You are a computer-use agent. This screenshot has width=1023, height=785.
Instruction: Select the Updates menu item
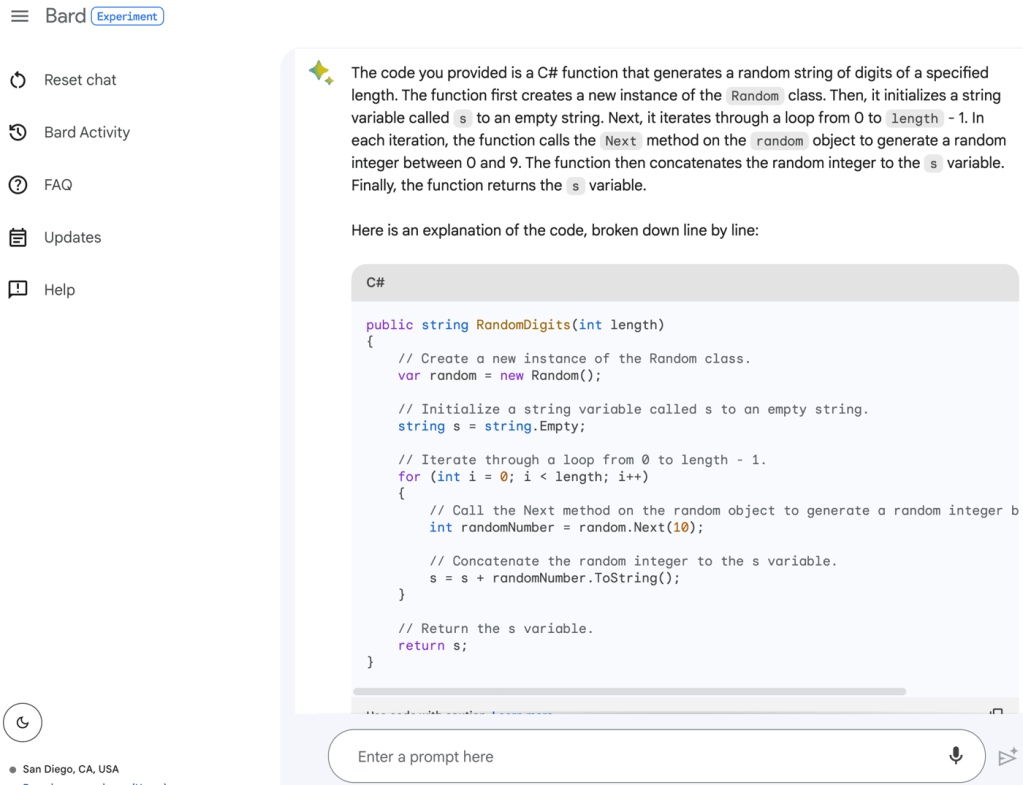pos(73,238)
